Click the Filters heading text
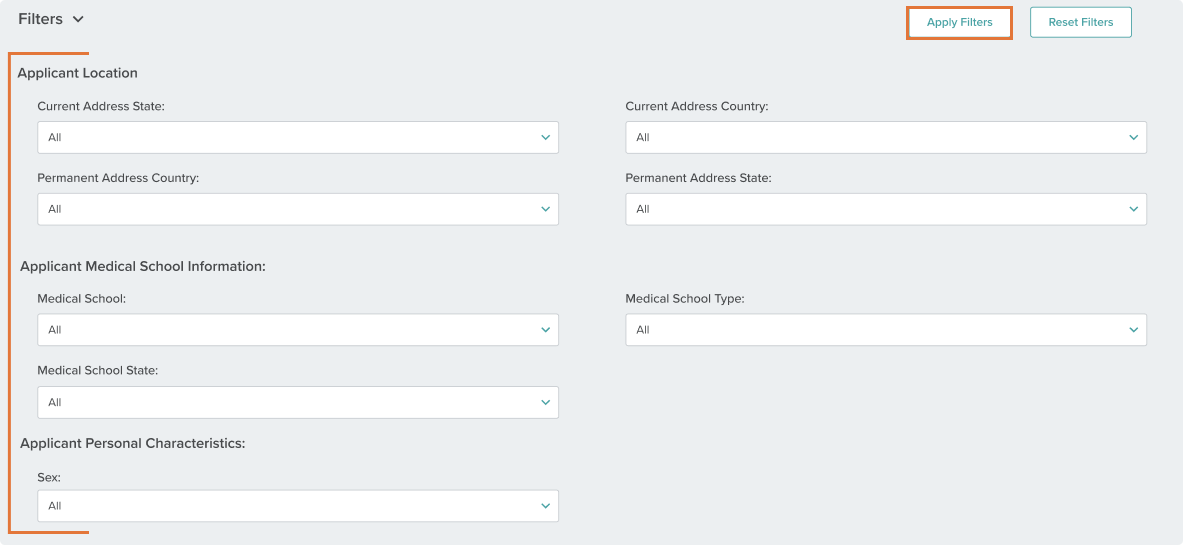The width and height of the screenshot is (1183, 545). (x=41, y=19)
